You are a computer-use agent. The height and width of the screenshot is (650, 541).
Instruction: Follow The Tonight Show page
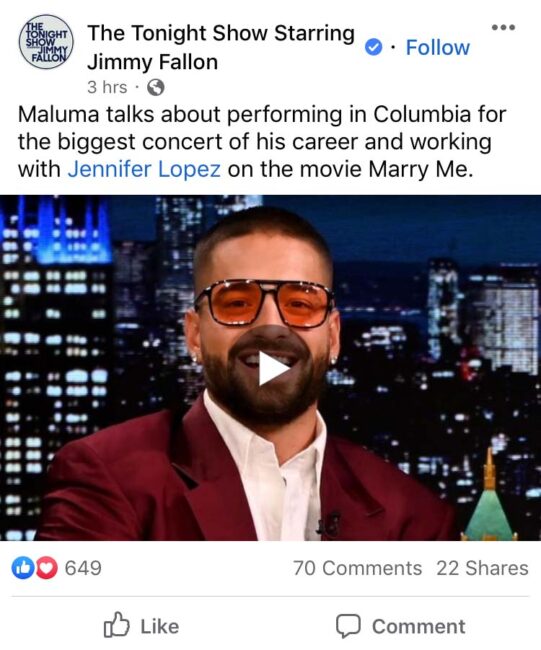pyautogui.click(x=437, y=47)
